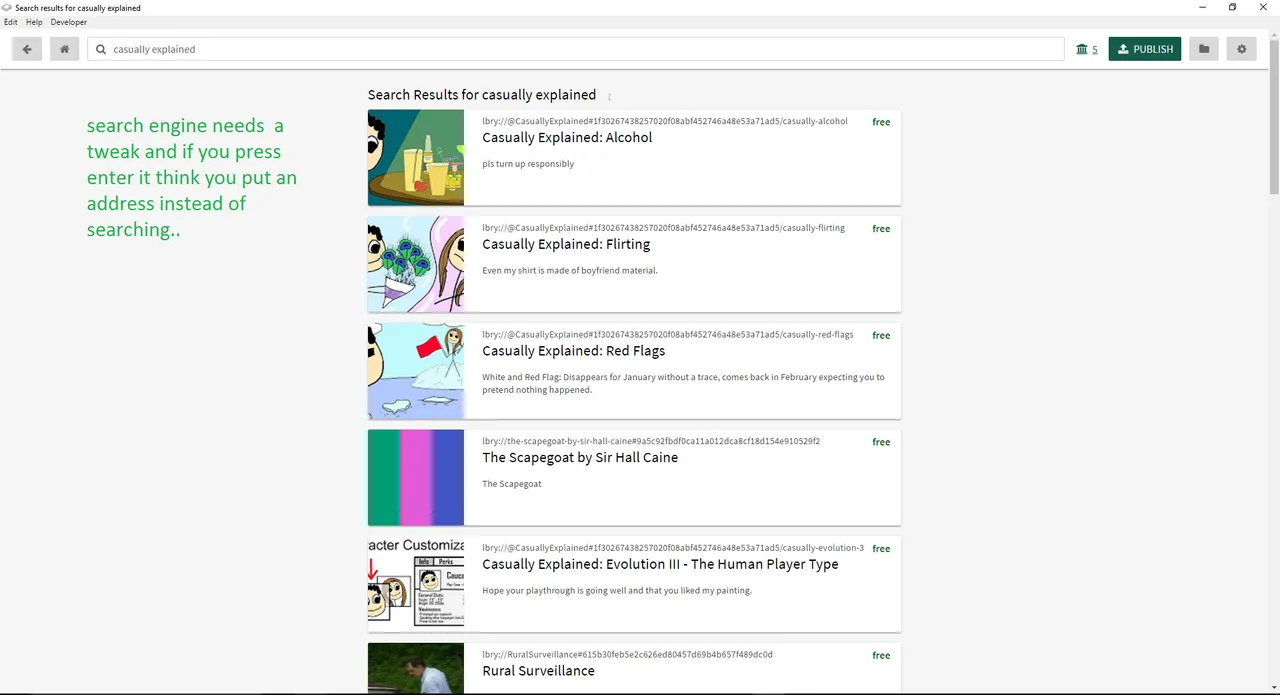Click heading Search Results for casually explained
1280x695 pixels.
point(482,95)
